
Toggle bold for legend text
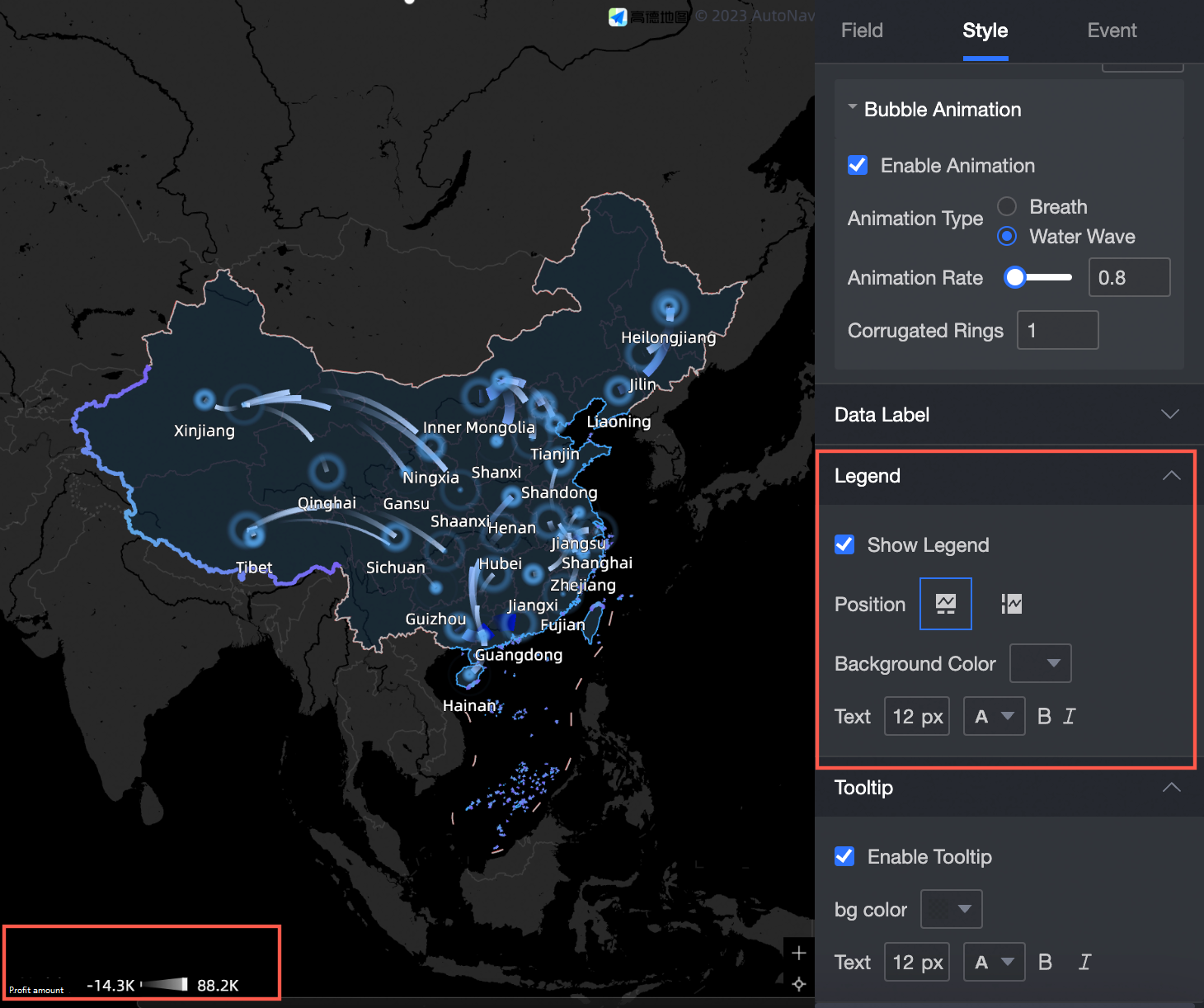tap(1044, 716)
